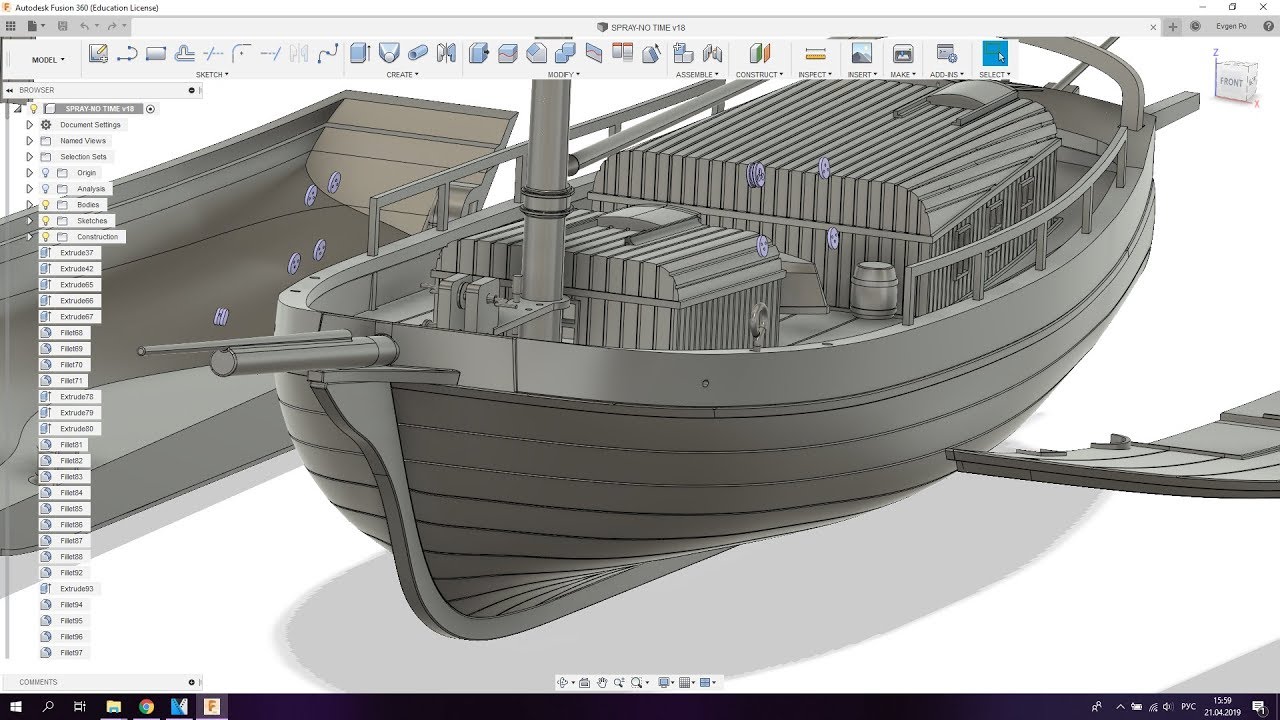The height and width of the screenshot is (720, 1280).
Task: Click the FRONT face of ViewCube
Action: click(1231, 82)
